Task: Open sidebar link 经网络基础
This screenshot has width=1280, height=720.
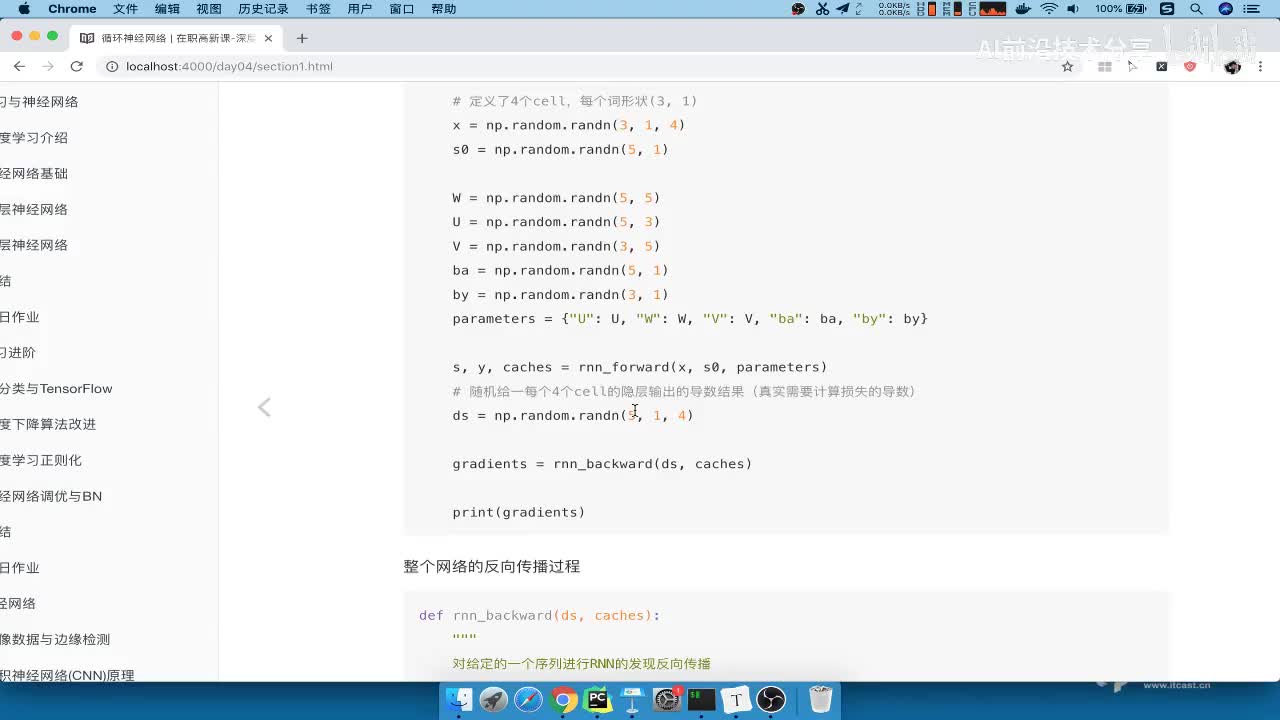Action: point(34,174)
